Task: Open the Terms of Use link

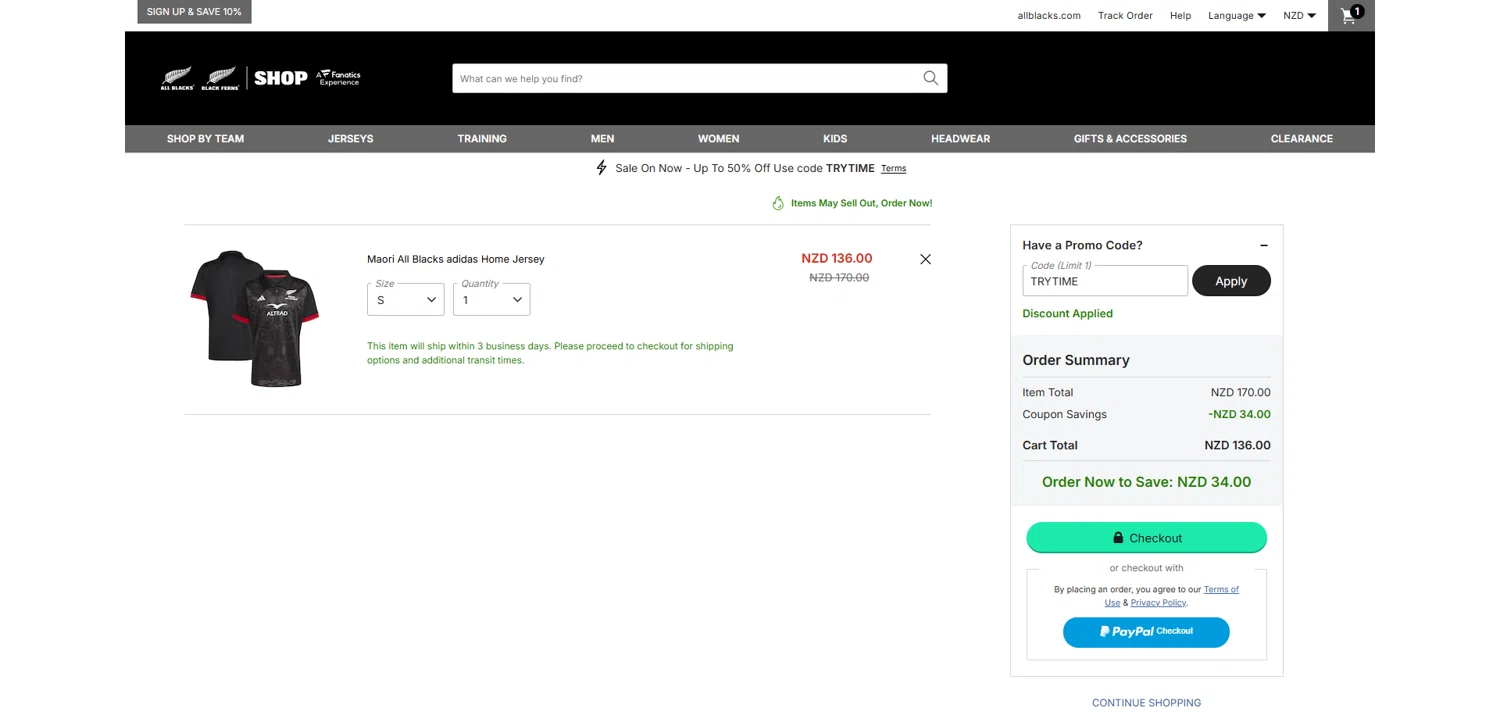Action: [1221, 590]
